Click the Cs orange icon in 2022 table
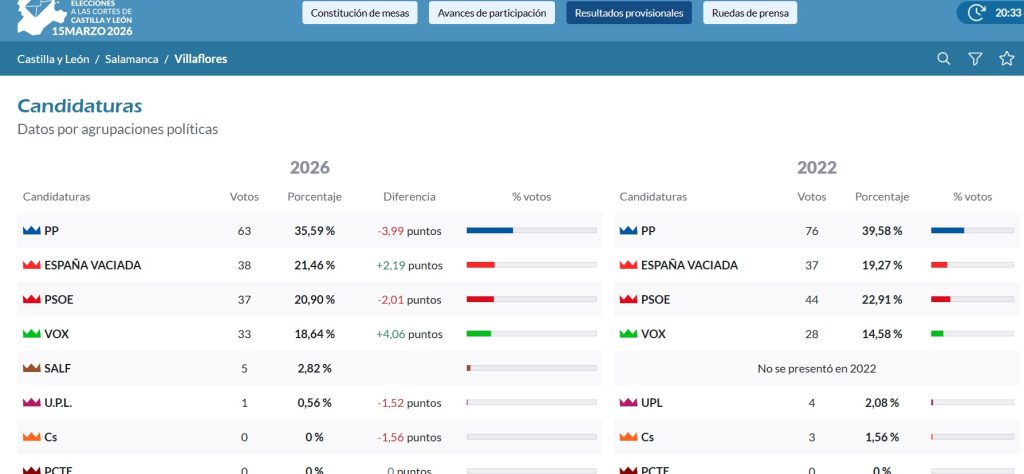 tap(628, 437)
